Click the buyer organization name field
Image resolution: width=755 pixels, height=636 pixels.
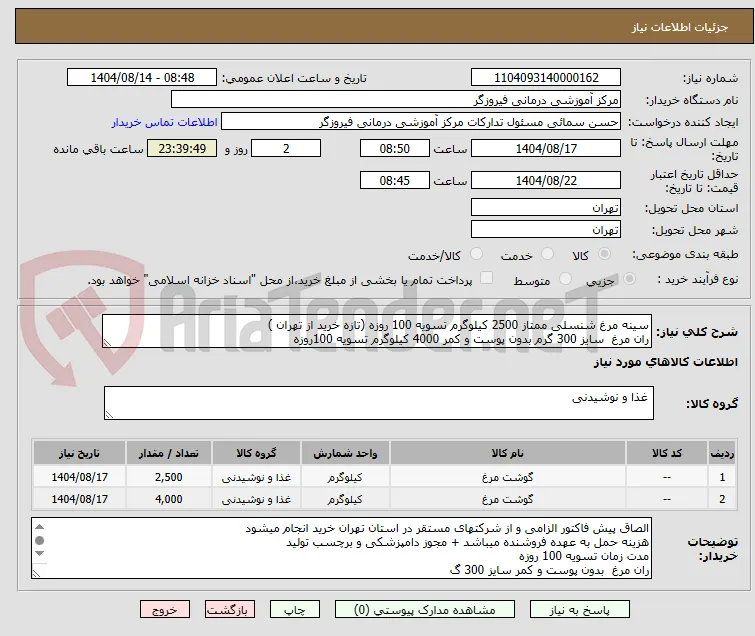pos(396,100)
